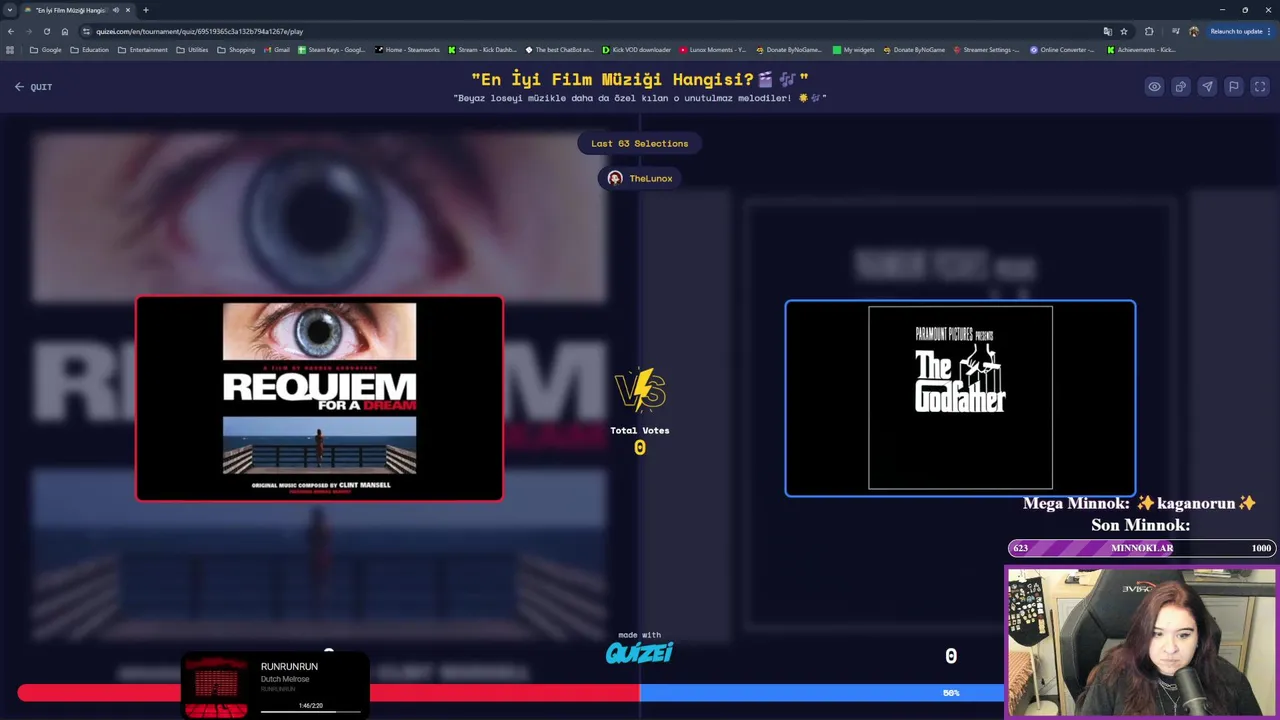Image resolution: width=1280 pixels, height=720 pixels.
Task: Bookmark this page with the star icon
Action: (1124, 31)
